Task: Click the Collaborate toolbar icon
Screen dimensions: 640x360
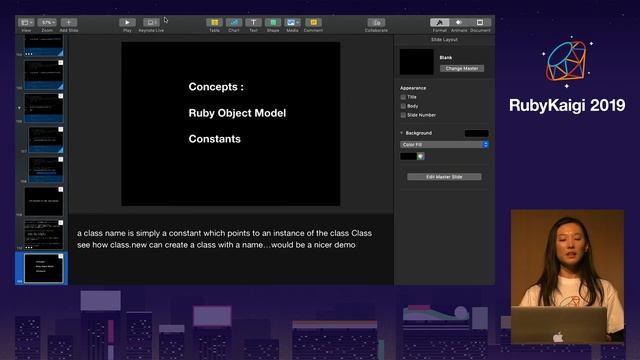Action: (376, 22)
